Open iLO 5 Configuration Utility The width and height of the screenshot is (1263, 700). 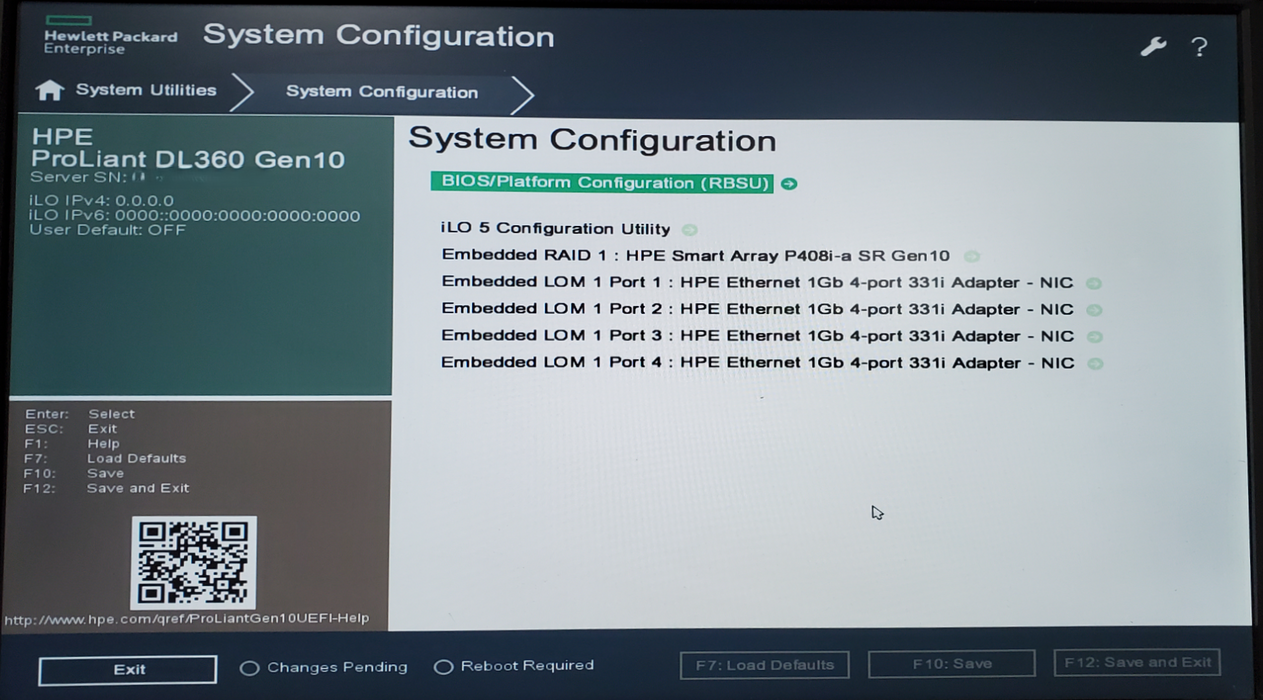556,229
